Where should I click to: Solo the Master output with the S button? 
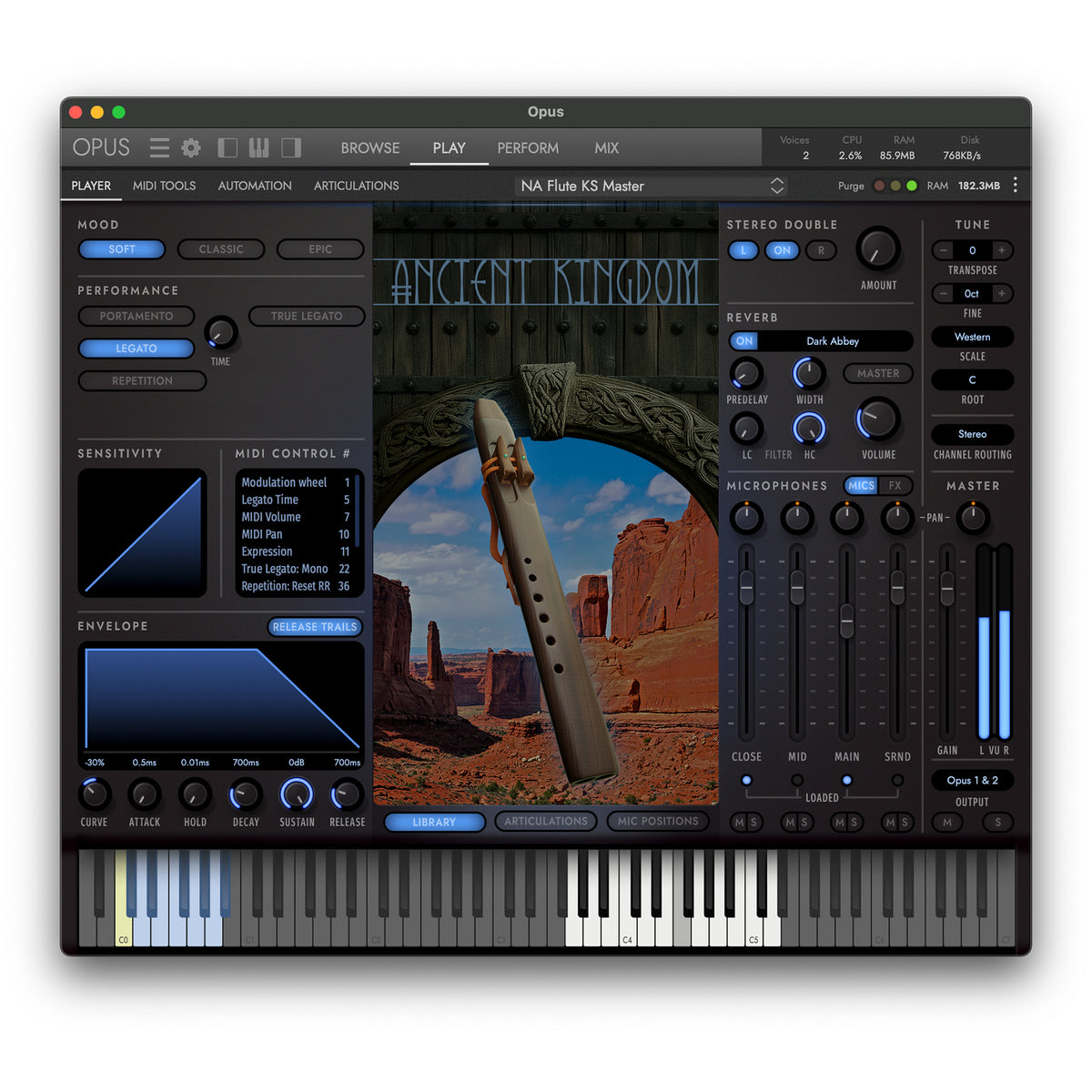[x=998, y=822]
